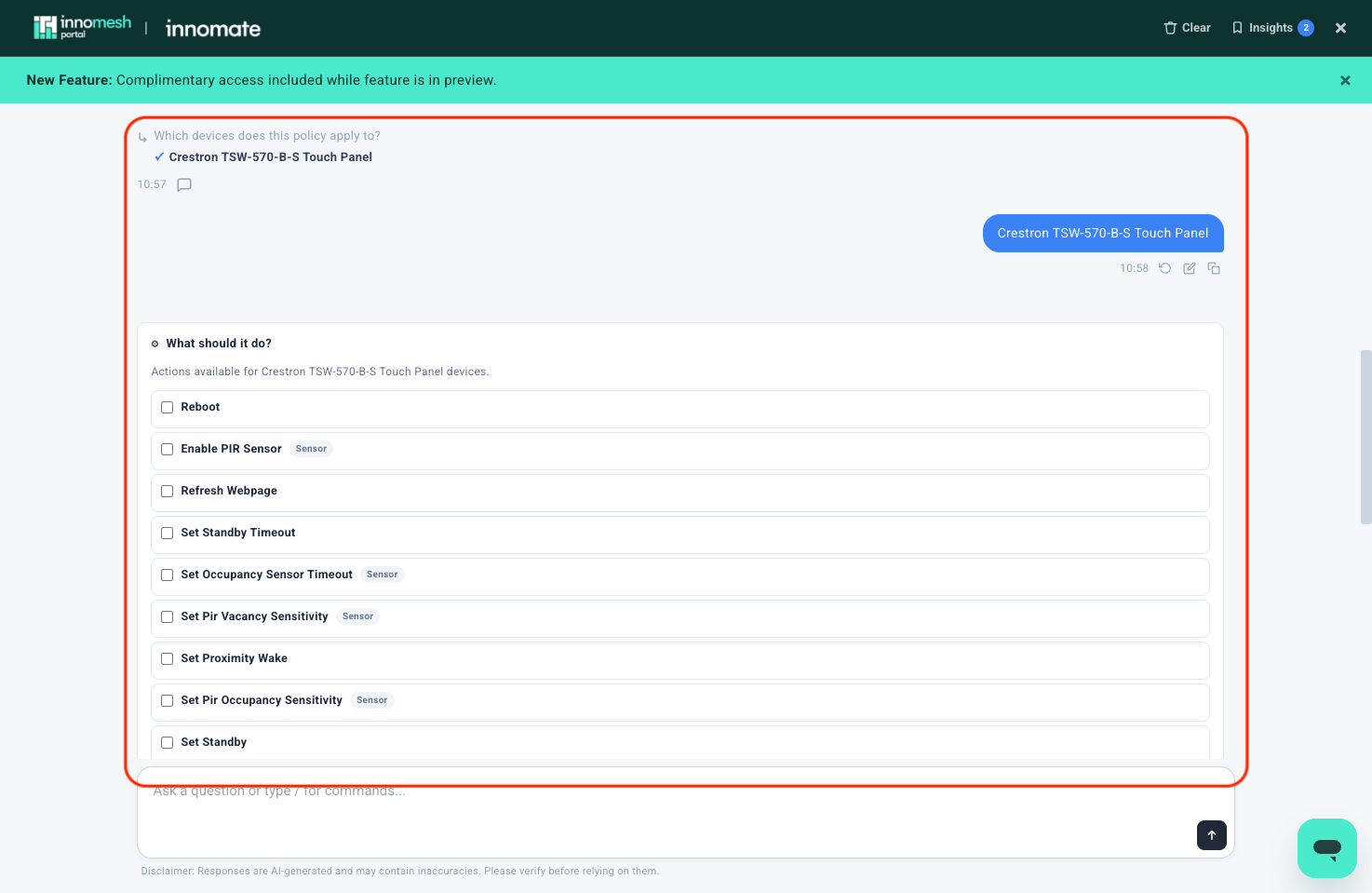This screenshot has width=1372, height=893.
Task: Open the chat support widget
Action: (x=1327, y=848)
